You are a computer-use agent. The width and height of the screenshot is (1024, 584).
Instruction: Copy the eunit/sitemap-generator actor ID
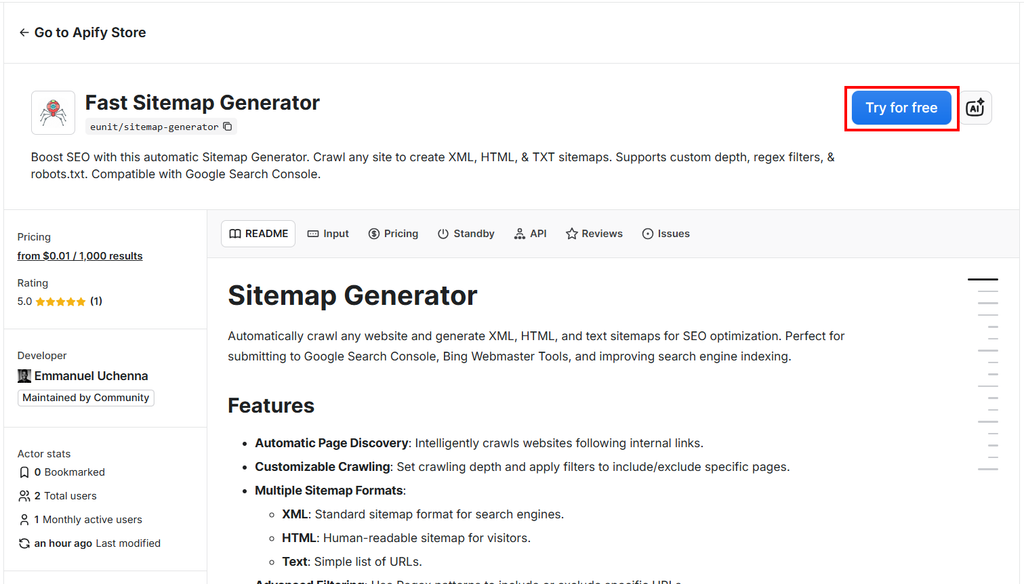point(227,127)
